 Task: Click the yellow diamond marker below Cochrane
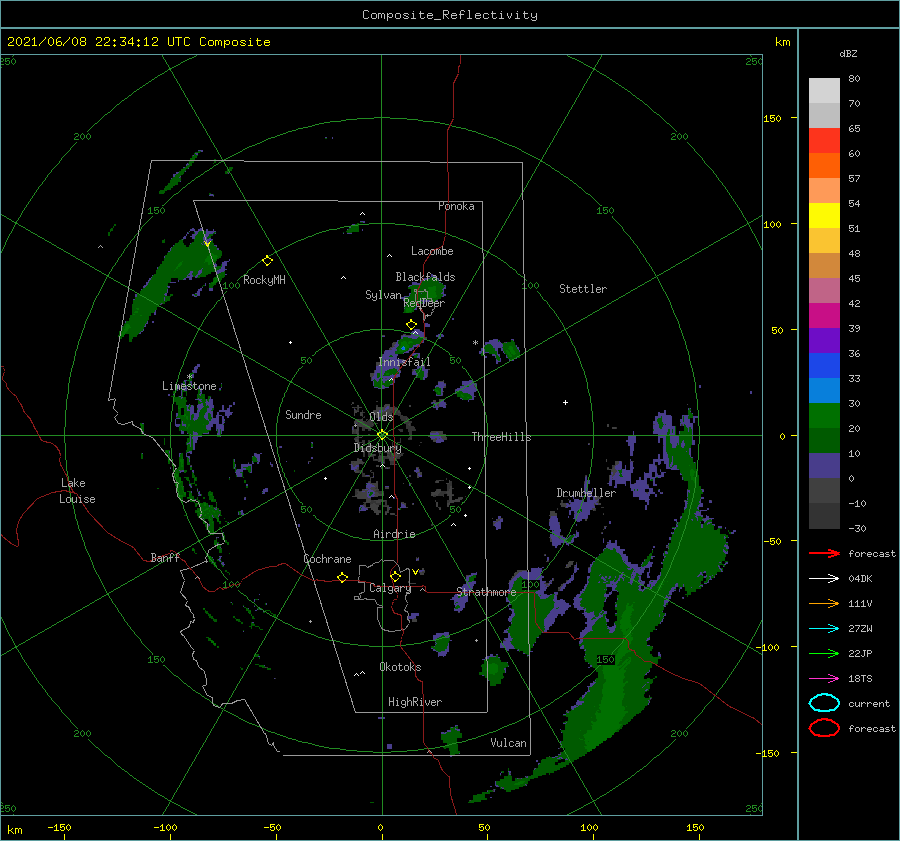342,578
